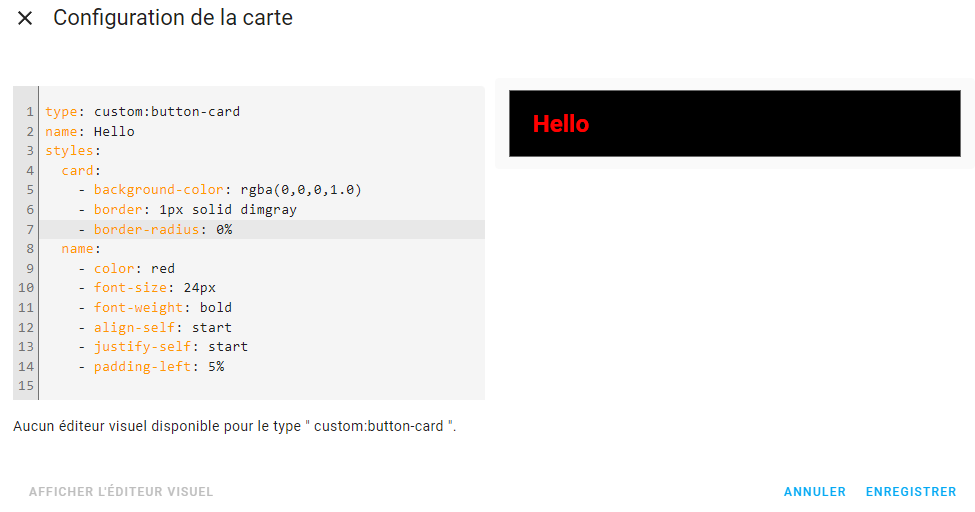
Task: Click the ANNULER button
Action: pyautogui.click(x=814, y=492)
